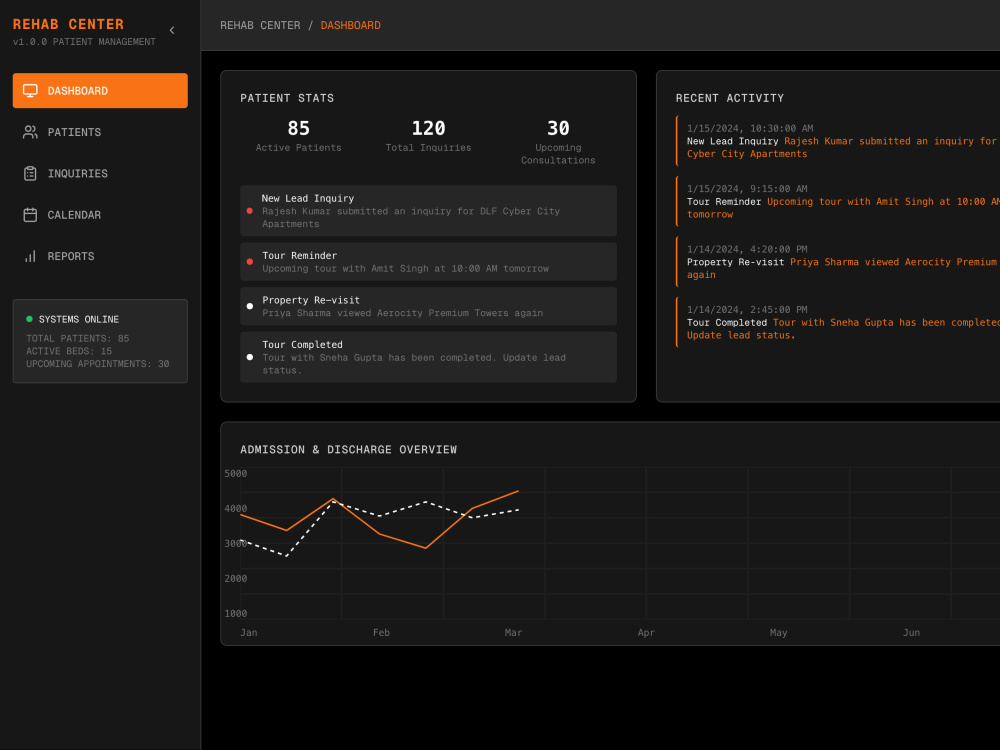The image size is (1000, 750).
Task: Click the 9:15:00 AM activity entry
Action: coord(838,202)
